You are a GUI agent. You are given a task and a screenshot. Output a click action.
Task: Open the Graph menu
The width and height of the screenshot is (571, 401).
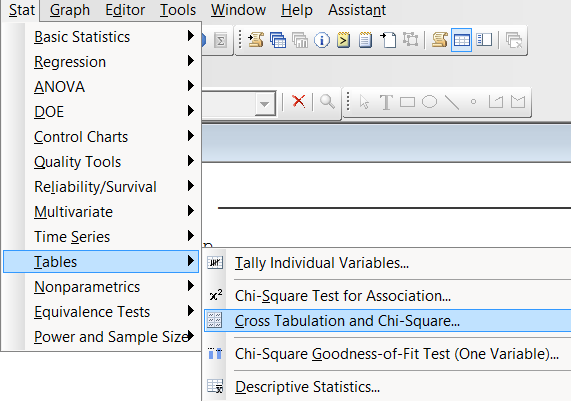70,10
